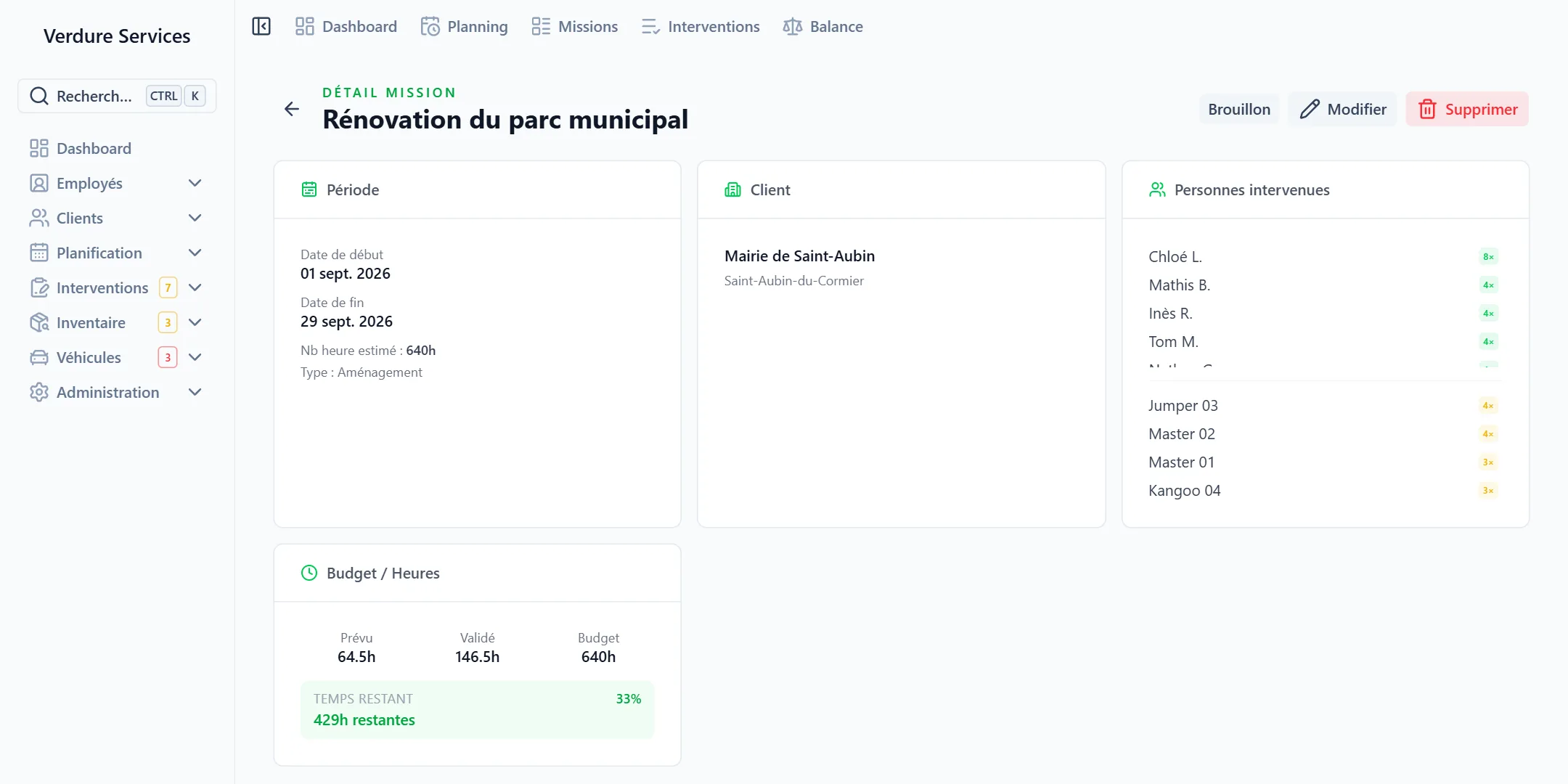Click the Temps restant 33% progress box
This screenshot has width=1568, height=784.
[x=478, y=709]
